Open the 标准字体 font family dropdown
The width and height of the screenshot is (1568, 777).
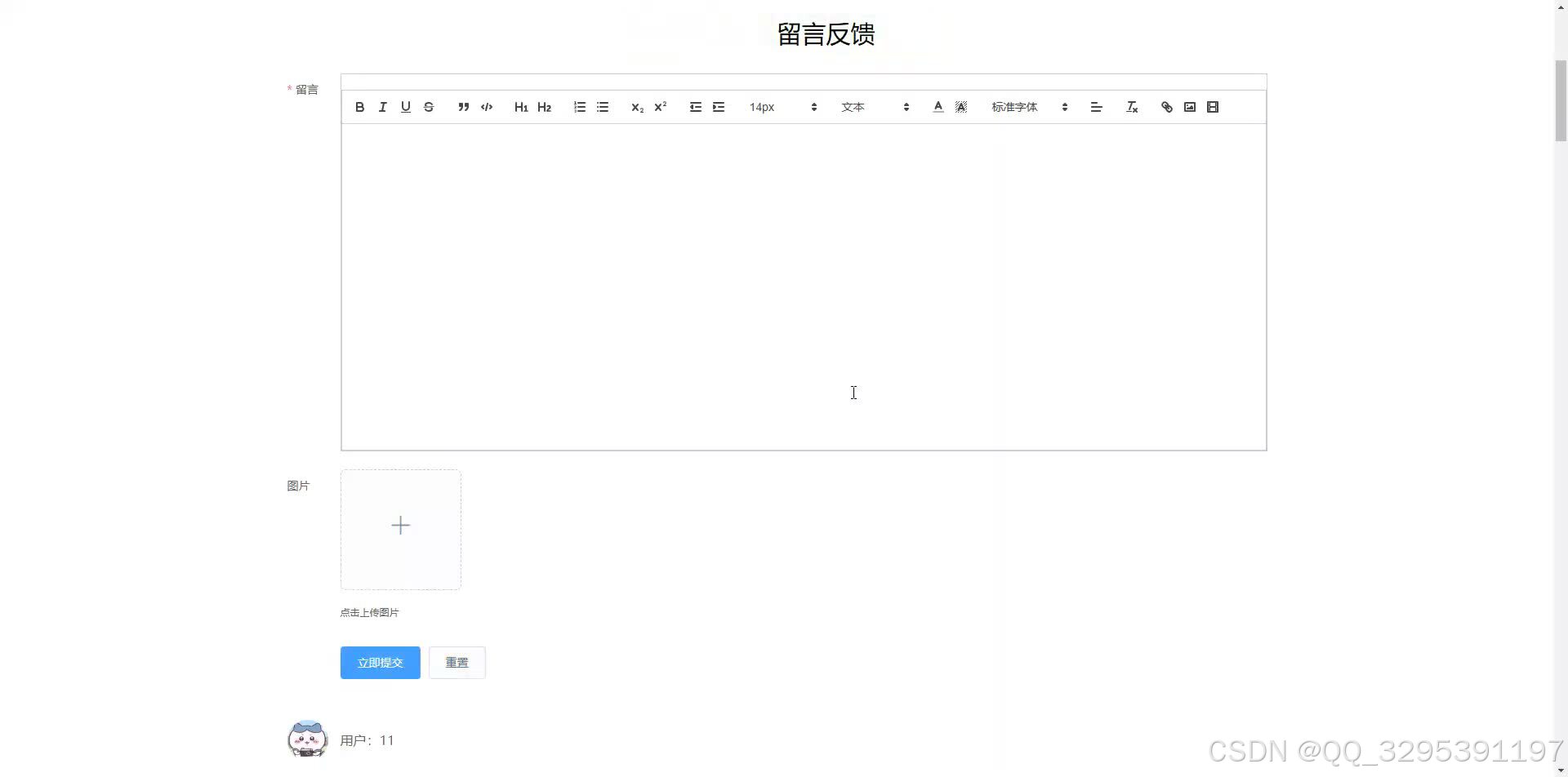[x=1029, y=107]
